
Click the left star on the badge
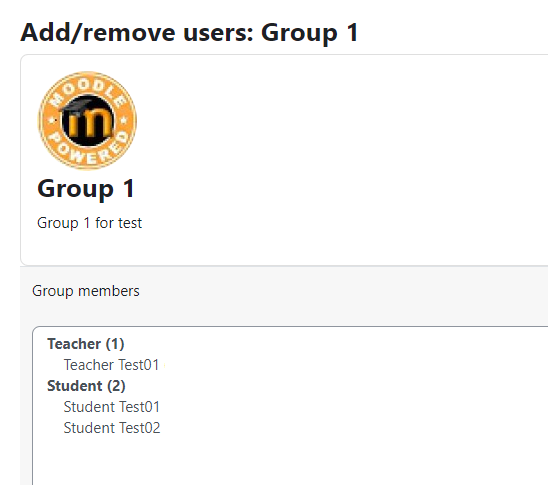[52, 121]
